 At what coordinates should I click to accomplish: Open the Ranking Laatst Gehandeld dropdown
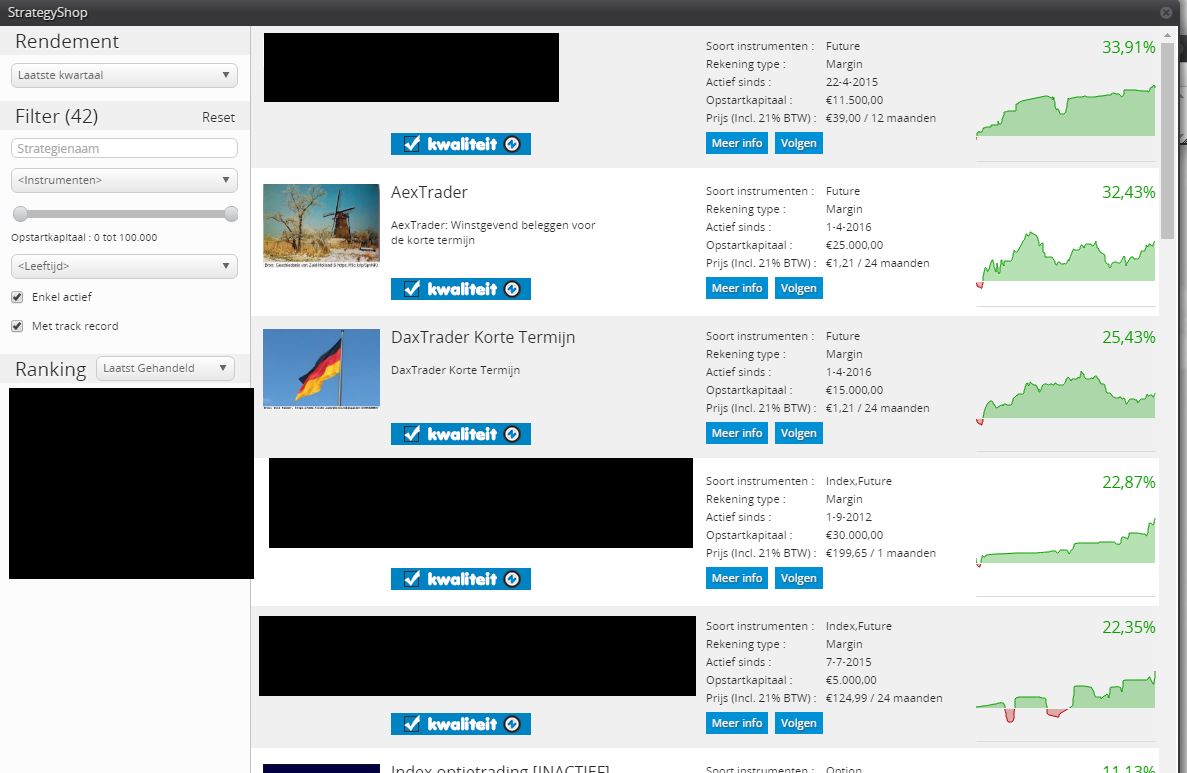click(x=165, y=368)
